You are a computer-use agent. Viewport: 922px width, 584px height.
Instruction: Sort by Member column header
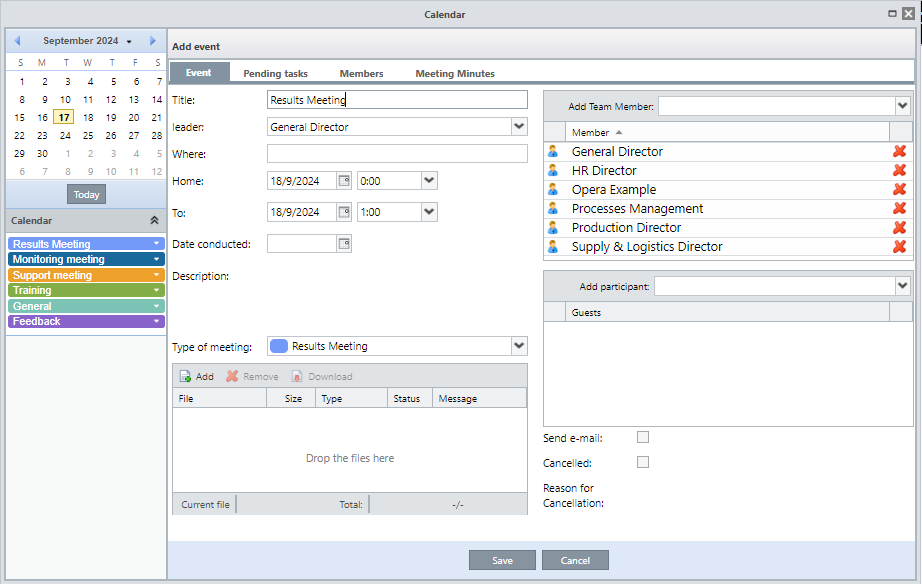(727, 132)
